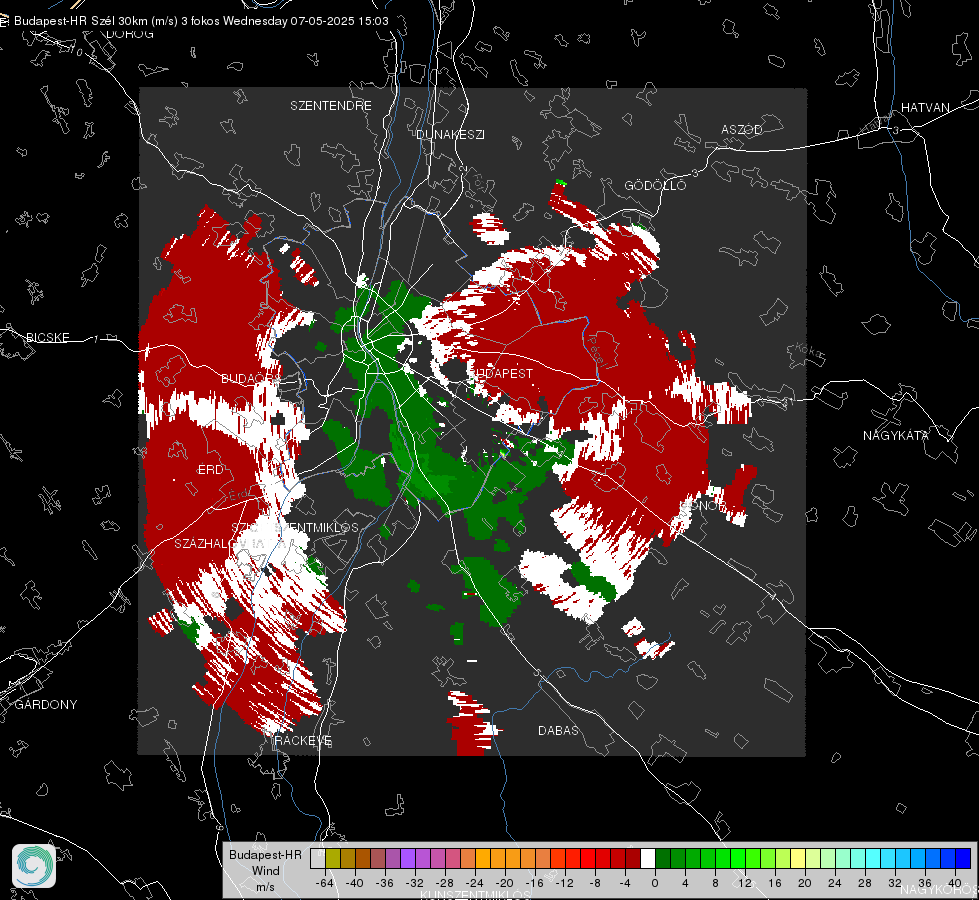Click the DABAS city label

pyautogui.click(x=558, y=730)
